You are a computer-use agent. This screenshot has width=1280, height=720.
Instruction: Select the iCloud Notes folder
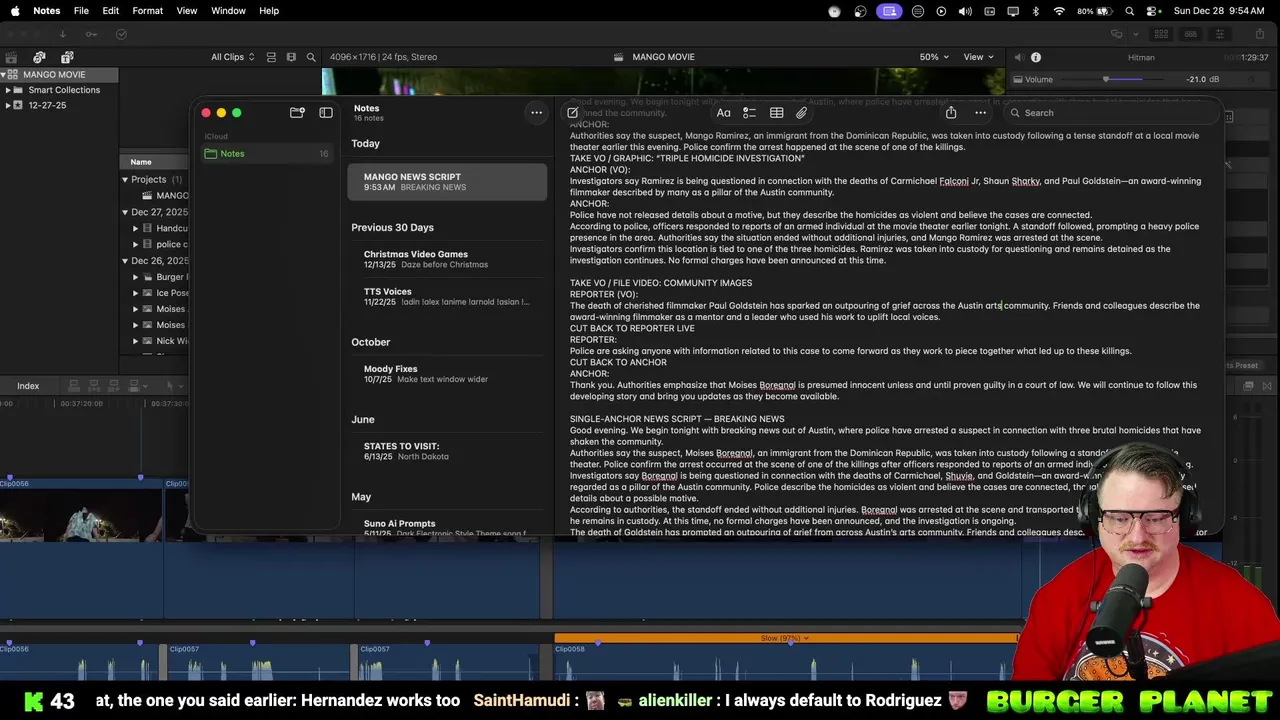(266, 154)
